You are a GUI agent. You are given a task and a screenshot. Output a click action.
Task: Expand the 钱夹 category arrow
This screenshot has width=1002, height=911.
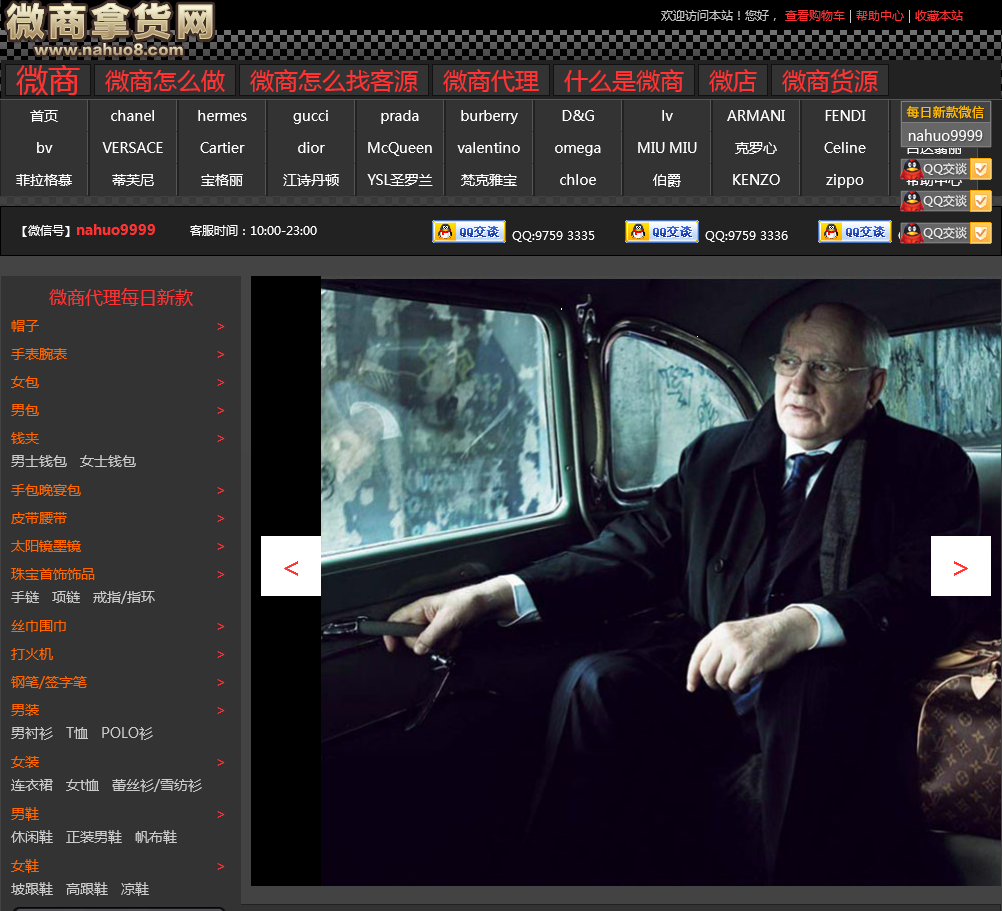[x=220, y=439]
